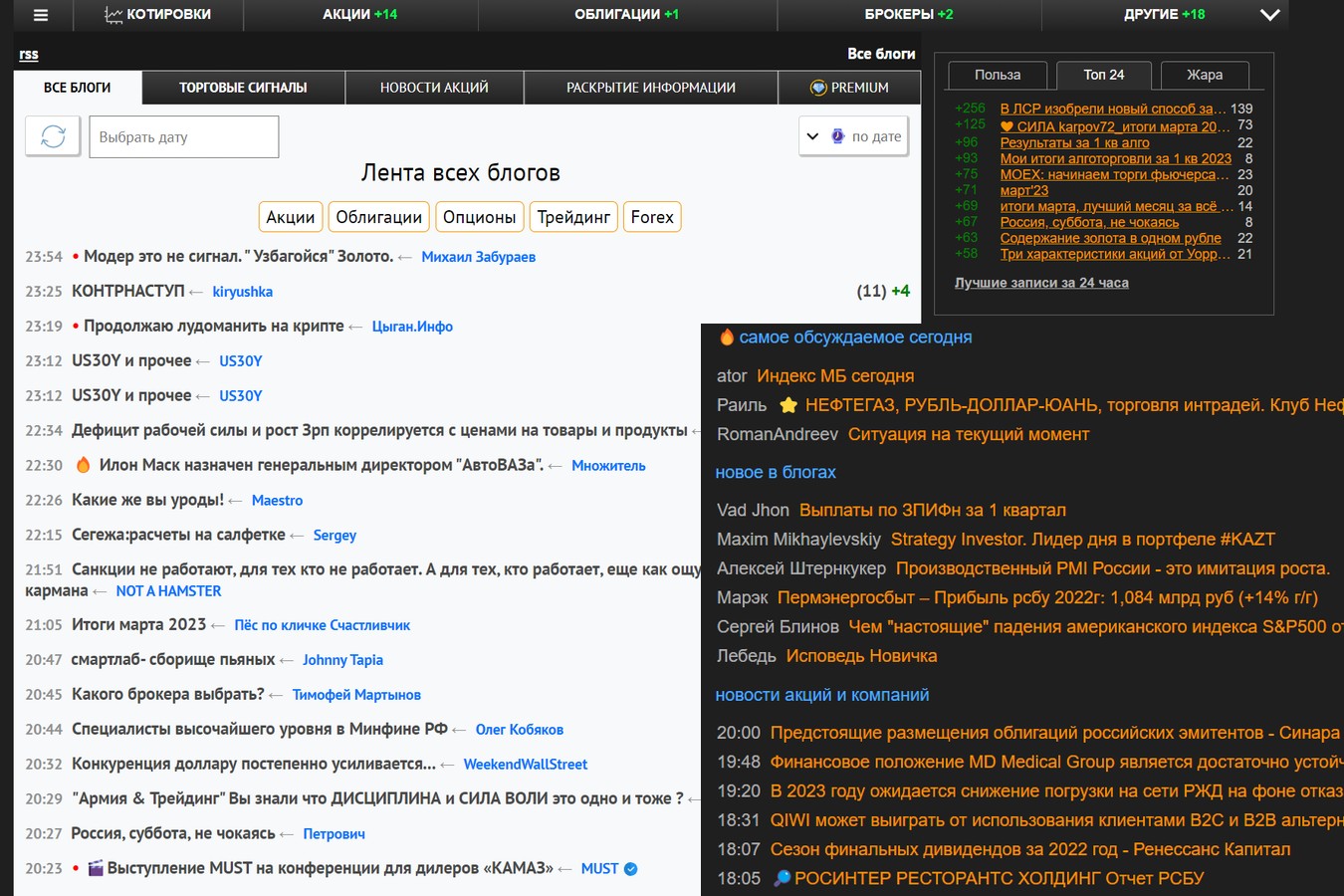
Task: Open the АКЦИИ +14 menu
Action: [359, 15]
